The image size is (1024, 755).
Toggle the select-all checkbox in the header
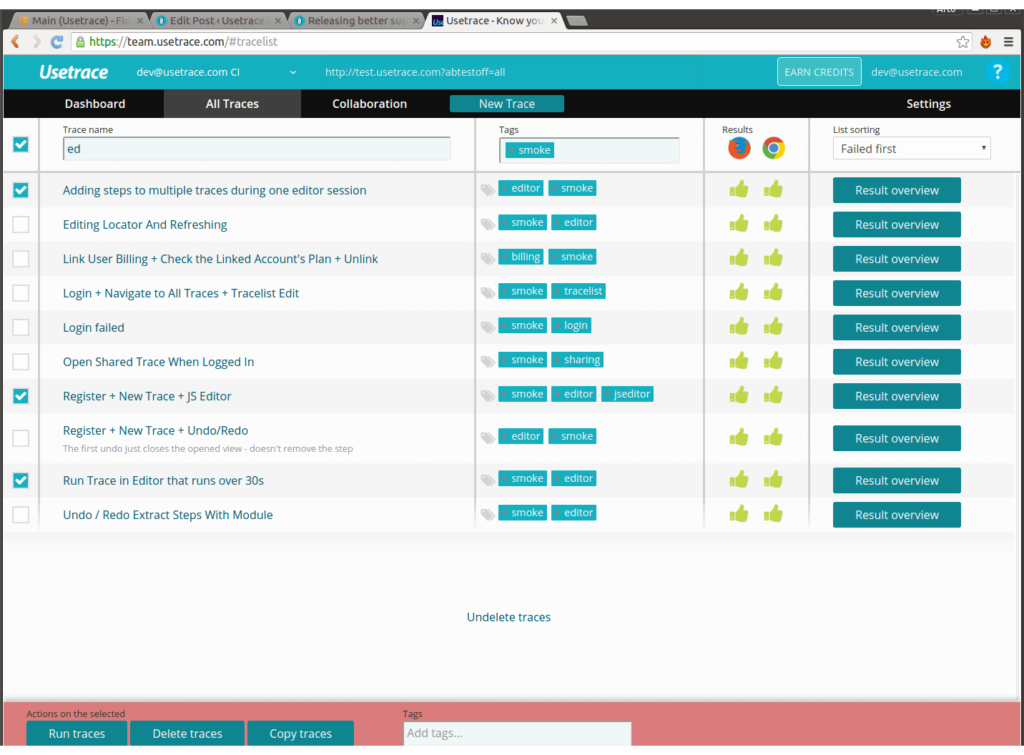(21, 145)
